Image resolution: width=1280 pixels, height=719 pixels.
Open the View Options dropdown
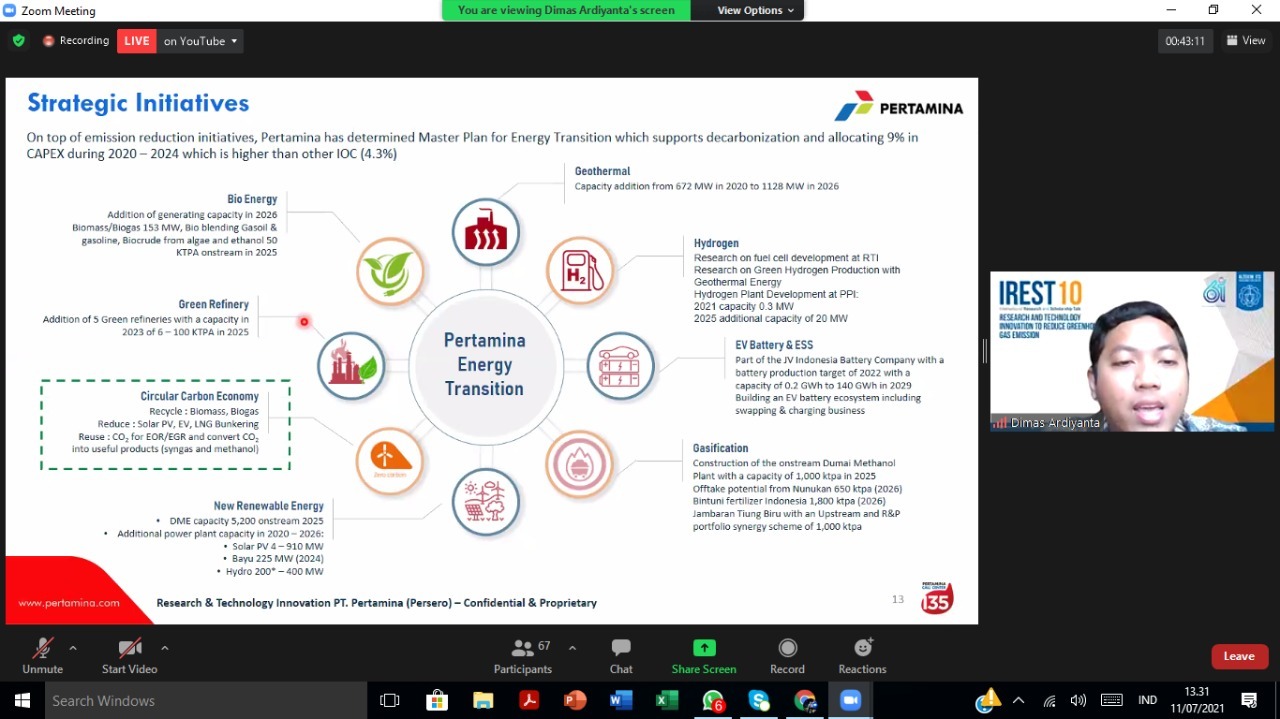click(755, 10)
